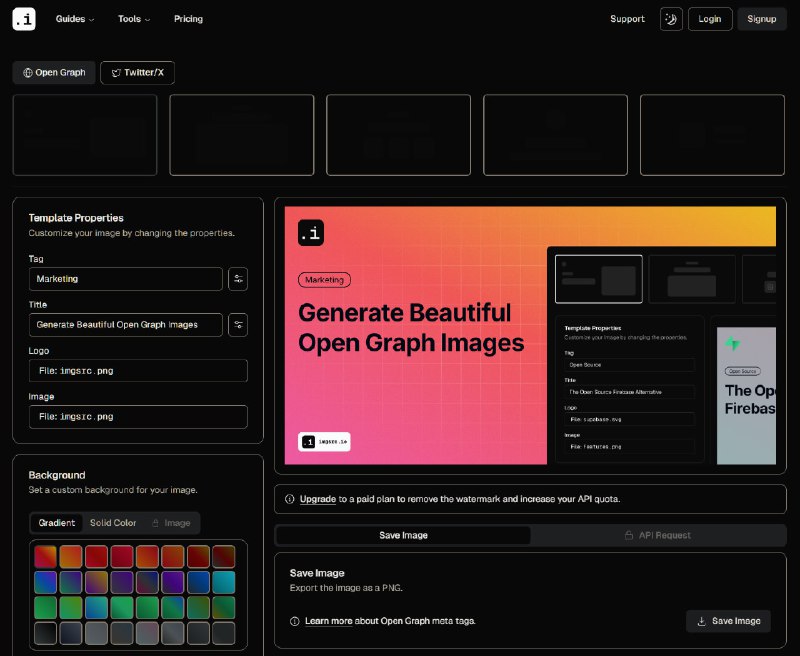Open settings icon next to Title field
This screenshot has height=656, width=800.
point(238,324)
